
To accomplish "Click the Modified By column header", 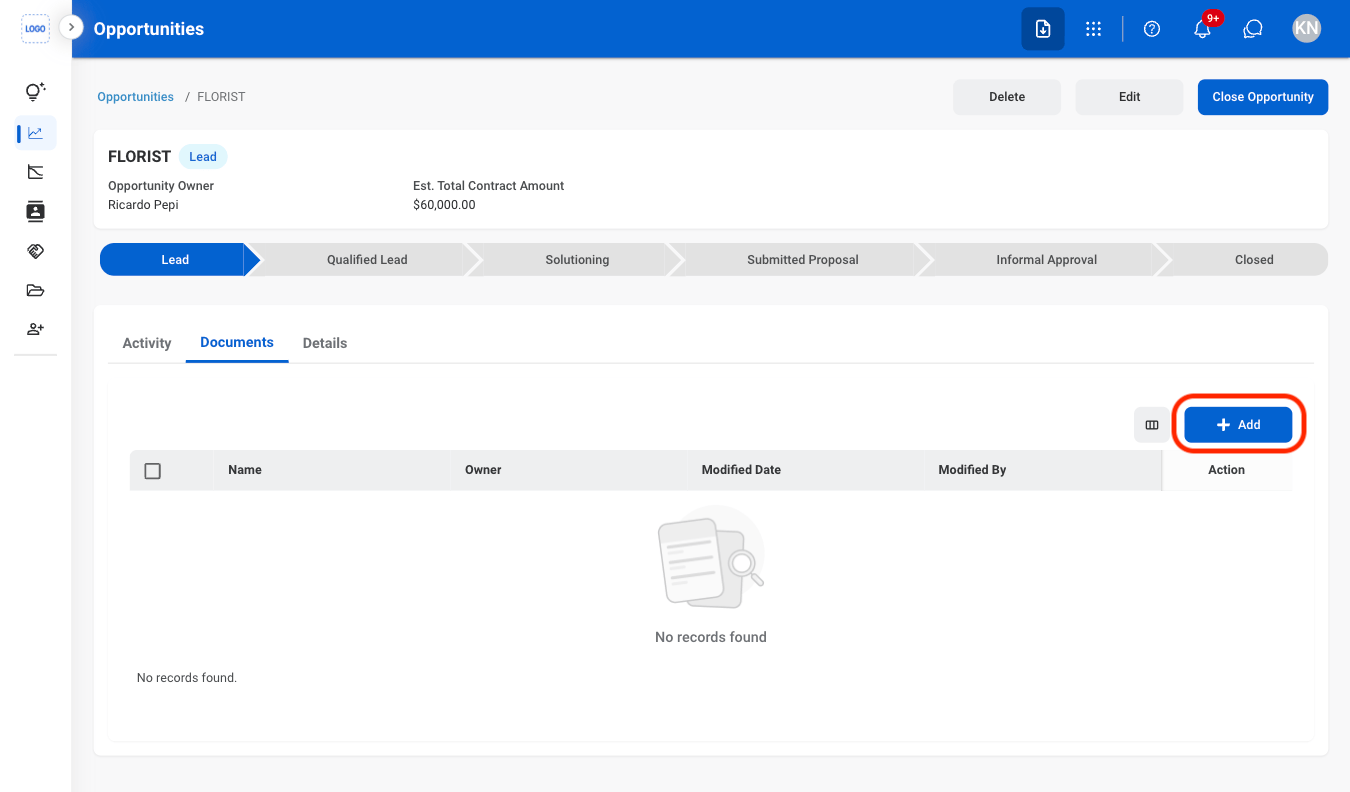I will [x=972, y=470].
